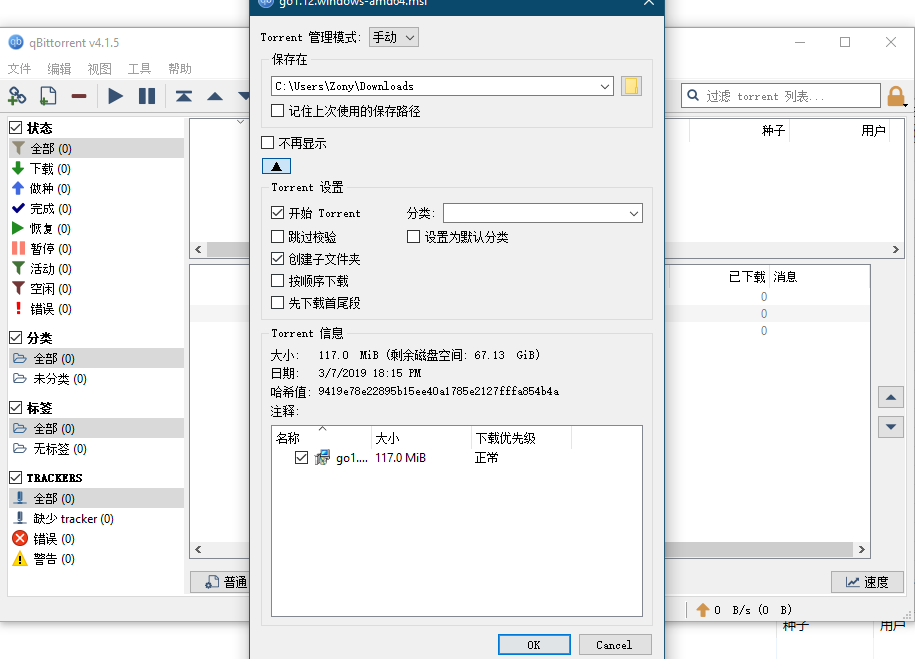Click the 种子 column header
The image size is (915, 659).
(740, 131)
